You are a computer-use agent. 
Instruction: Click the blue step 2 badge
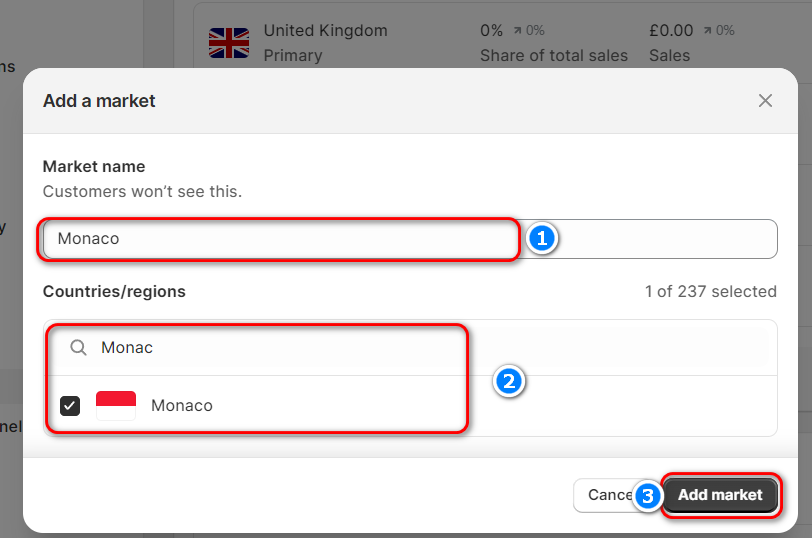click(x=509, y=381)
